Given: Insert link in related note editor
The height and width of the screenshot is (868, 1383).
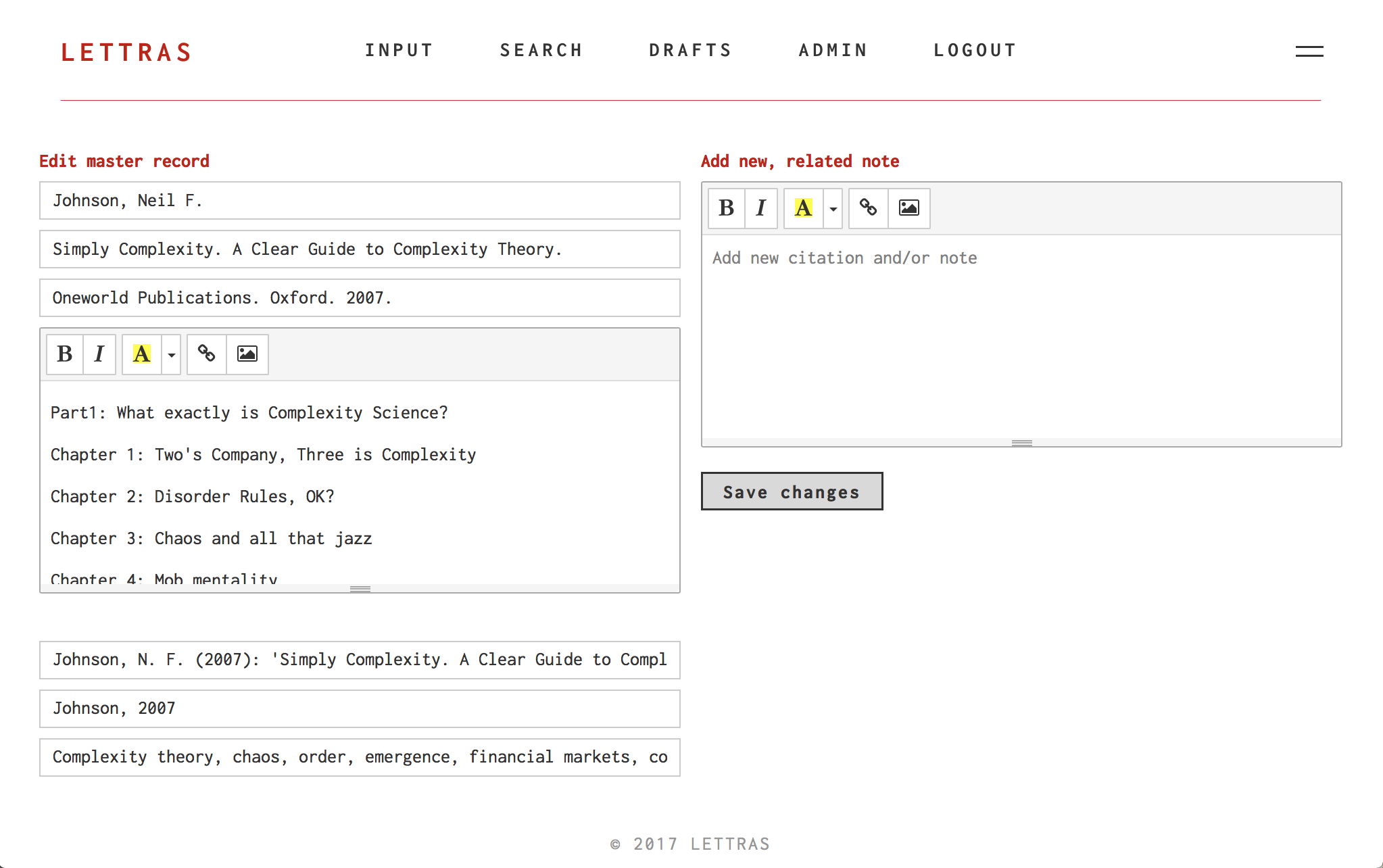Looking at the screenshot, I should tap(869, 208).
